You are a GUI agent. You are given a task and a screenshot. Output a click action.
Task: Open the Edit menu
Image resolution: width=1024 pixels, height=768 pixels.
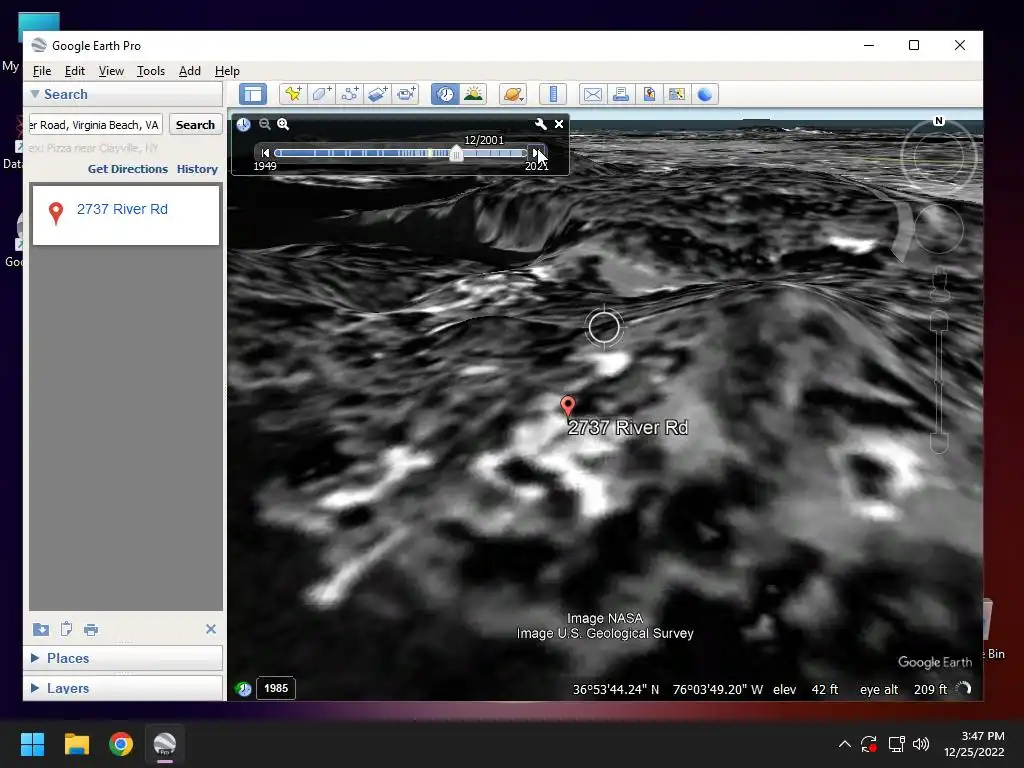[74, 71]
